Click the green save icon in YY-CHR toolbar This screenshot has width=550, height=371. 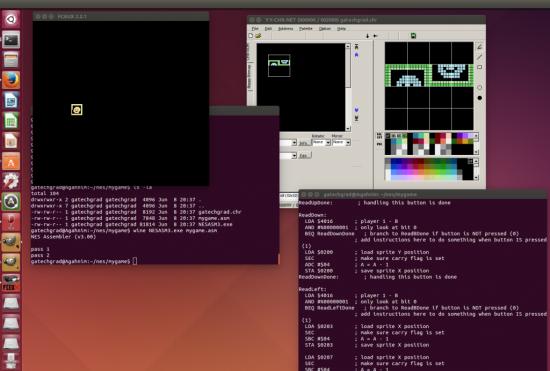point(414,36)
